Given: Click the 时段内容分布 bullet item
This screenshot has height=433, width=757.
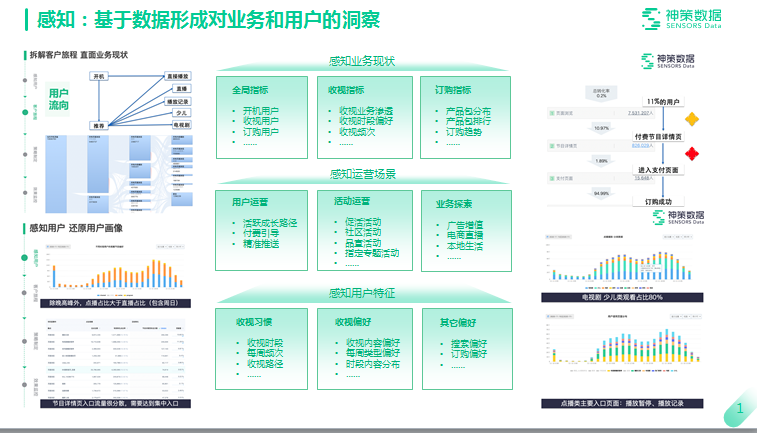Looking at the screenshot, I should point(373,364).
